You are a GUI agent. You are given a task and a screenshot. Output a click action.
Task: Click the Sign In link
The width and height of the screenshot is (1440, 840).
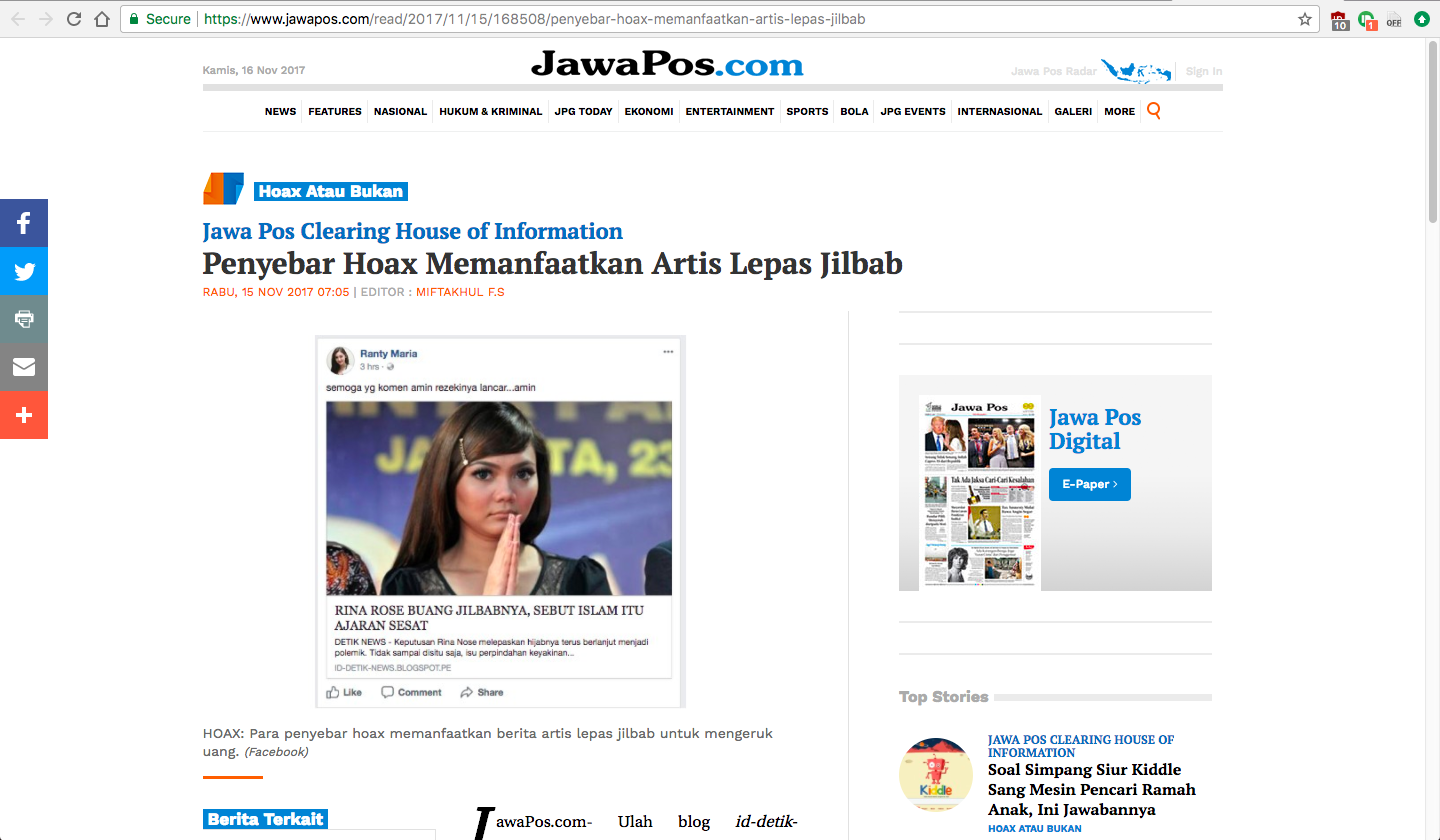(1204, 71)
